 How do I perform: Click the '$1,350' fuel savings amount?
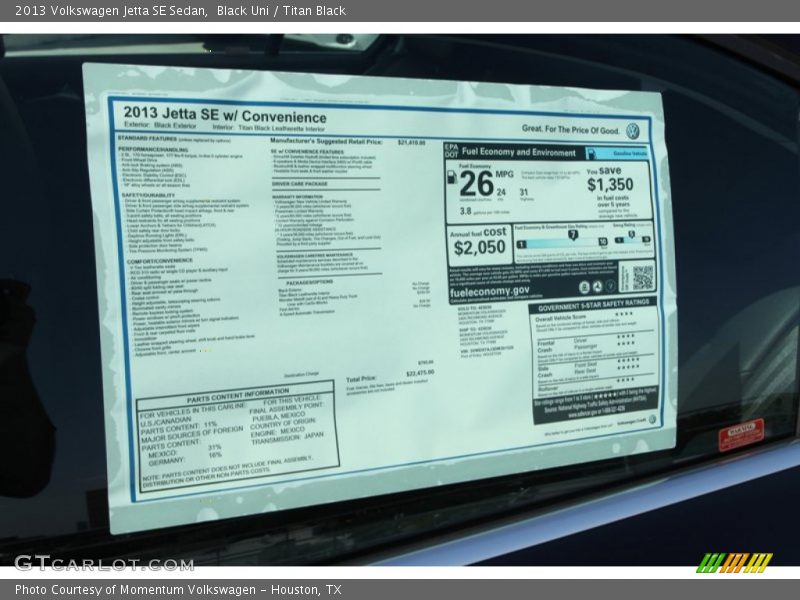(x=610, y=185)
